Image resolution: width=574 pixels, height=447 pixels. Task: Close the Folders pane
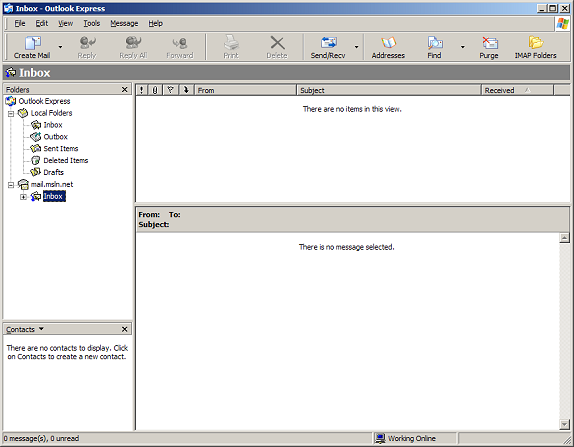pos(124,89)
